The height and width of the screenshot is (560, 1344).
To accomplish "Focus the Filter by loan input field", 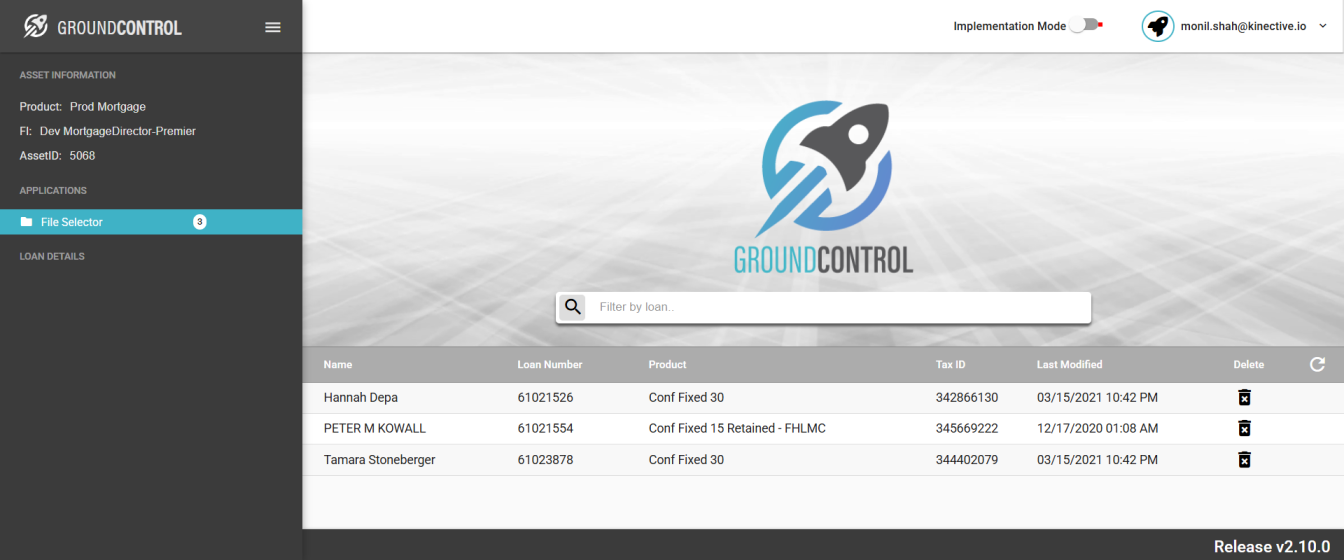I will [x=840, y=307].
